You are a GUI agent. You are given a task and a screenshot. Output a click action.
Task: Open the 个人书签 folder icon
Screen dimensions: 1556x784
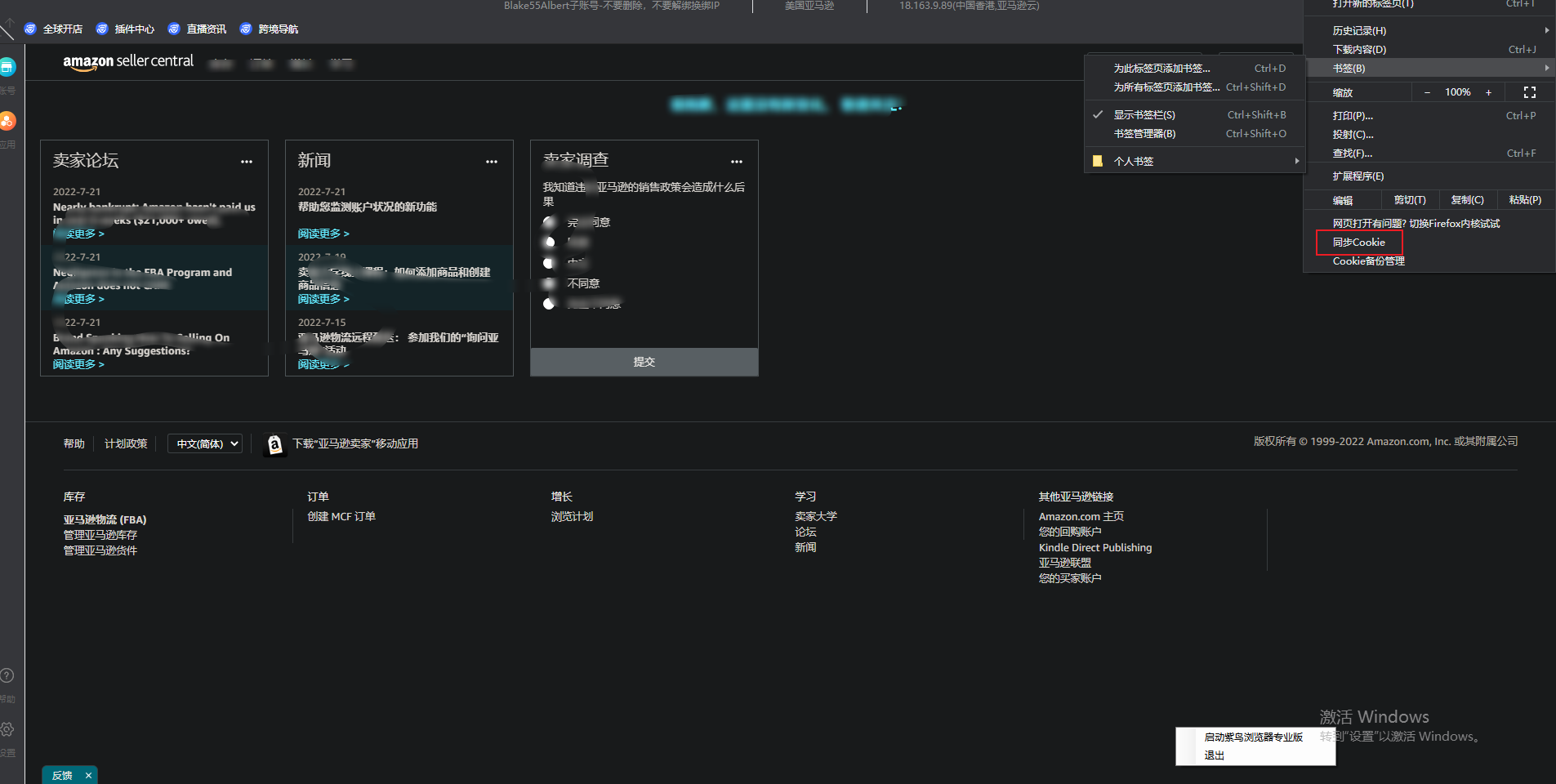pyautogui.click(x=1098, y=161)
